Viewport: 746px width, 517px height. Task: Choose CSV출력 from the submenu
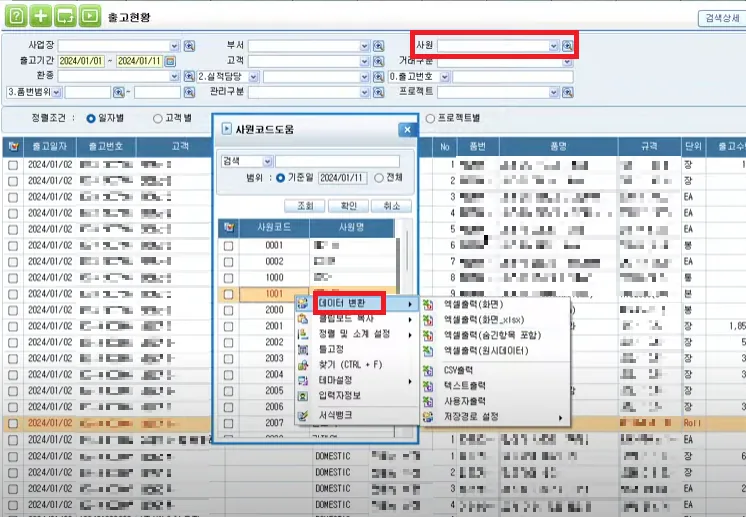(x=458, y=370)
